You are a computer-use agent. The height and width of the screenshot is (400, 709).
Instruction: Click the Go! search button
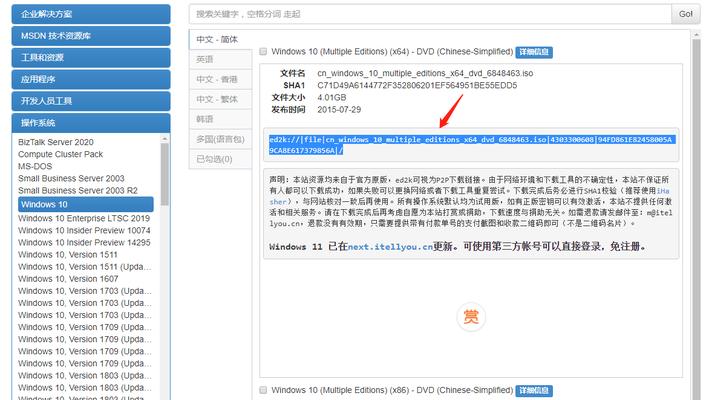point(685,14)
